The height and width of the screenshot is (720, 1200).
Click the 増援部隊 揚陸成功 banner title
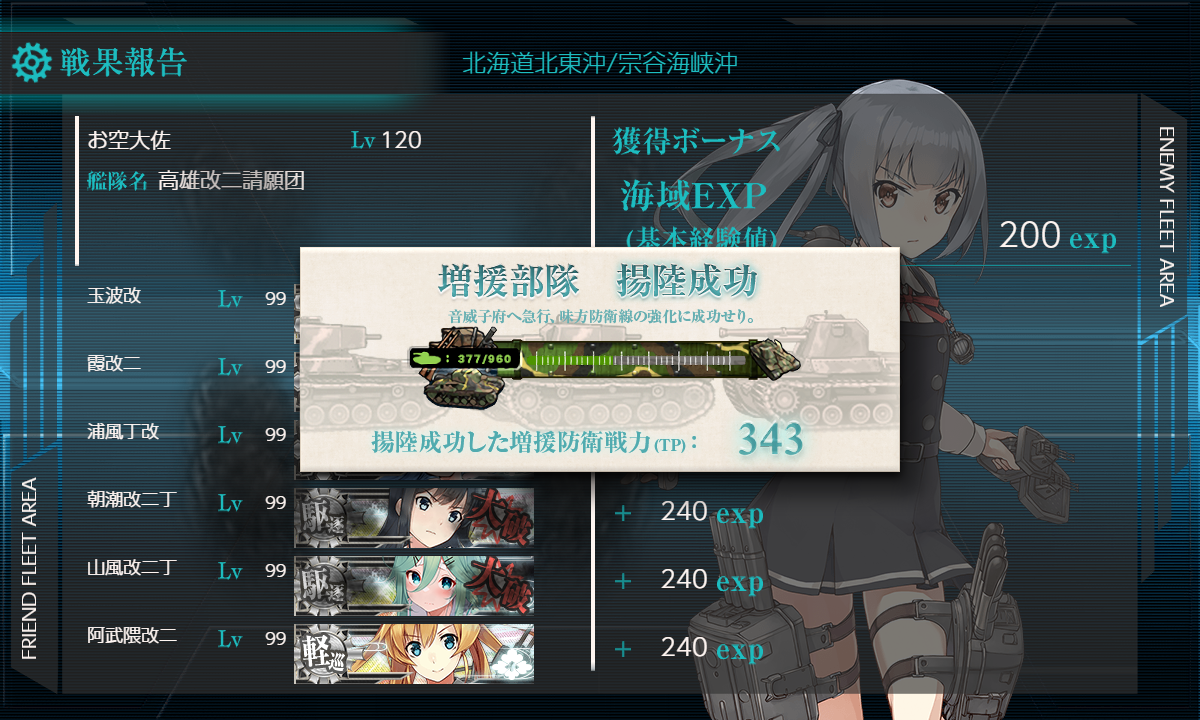pos(598,282)
